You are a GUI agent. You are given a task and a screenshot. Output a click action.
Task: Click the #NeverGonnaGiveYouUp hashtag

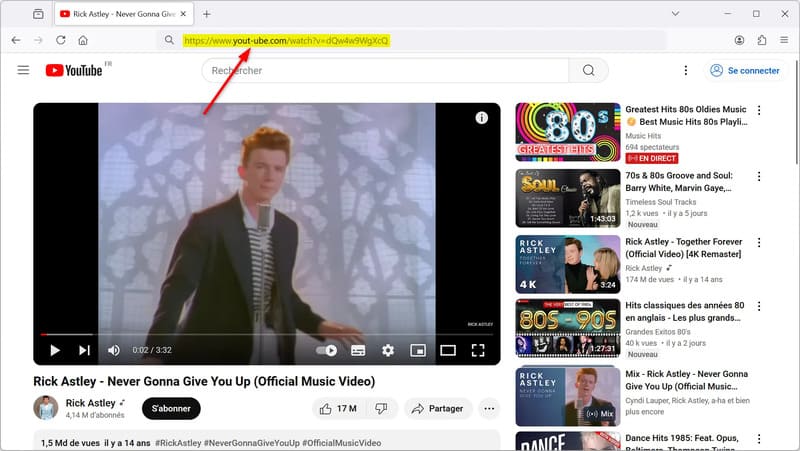click(x=252, y=443)
